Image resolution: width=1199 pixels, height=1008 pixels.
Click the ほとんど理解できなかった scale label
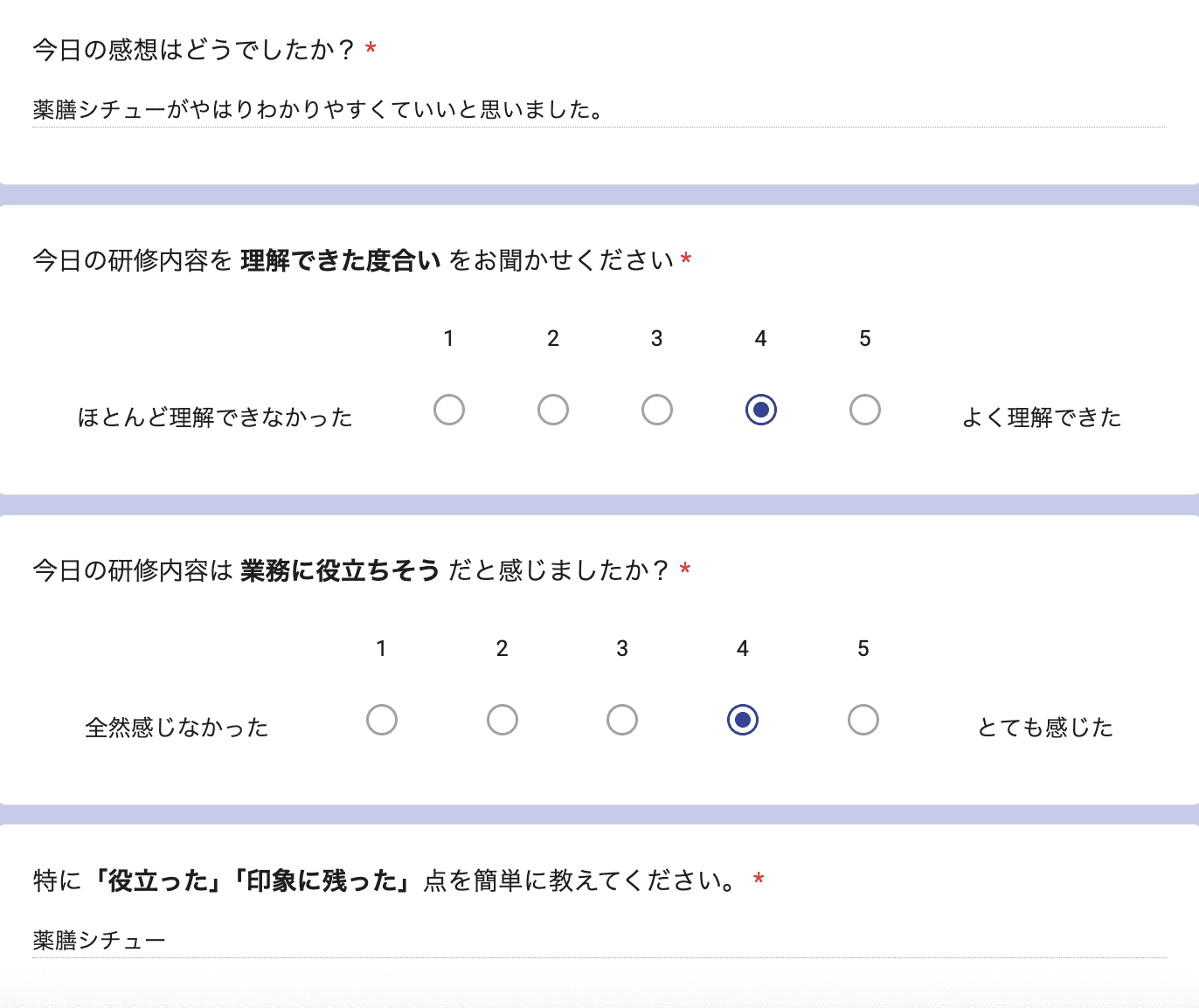(x=215, y=417)
